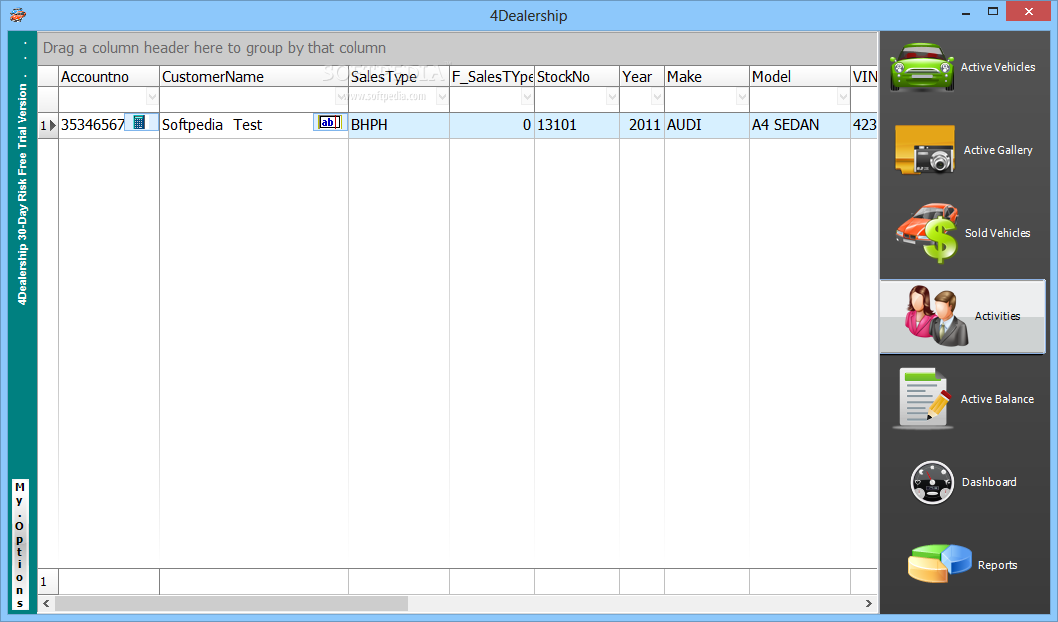The height and width of the screenshot is (622, 1058).
Task: Open CustomerName filter dropdown
Action: click(341, 98)
